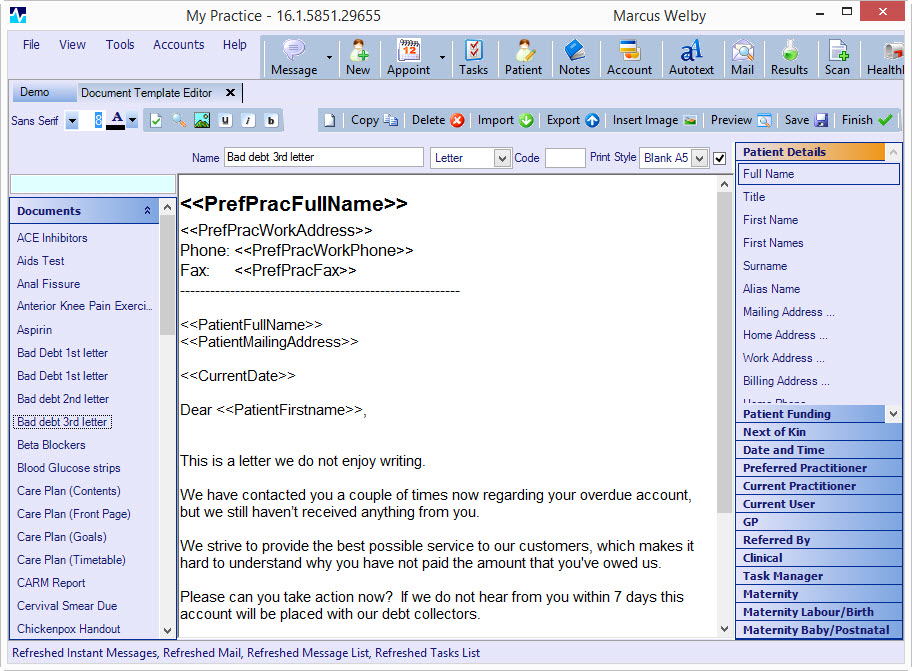Open Results from the toolbar
The width and height of the screenshot is (912, 671).
point(789,57)
